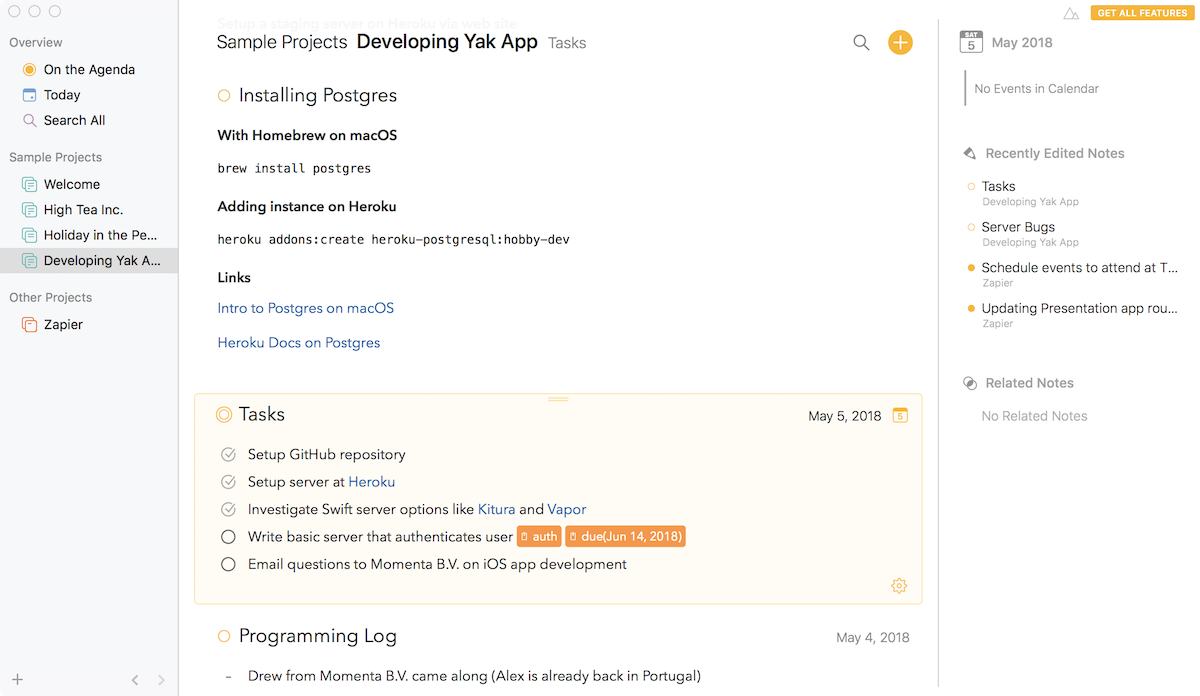Click the orange auth tag

(539, 537)
